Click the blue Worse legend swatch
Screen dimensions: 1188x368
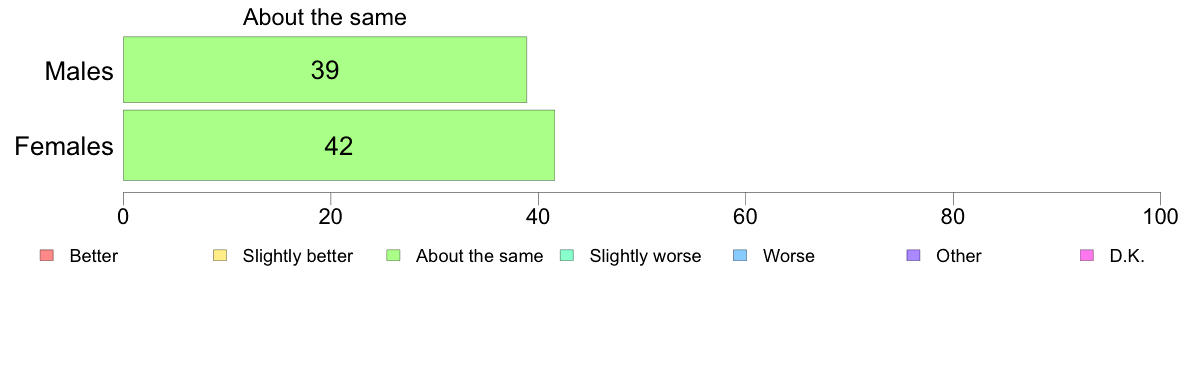740,256
